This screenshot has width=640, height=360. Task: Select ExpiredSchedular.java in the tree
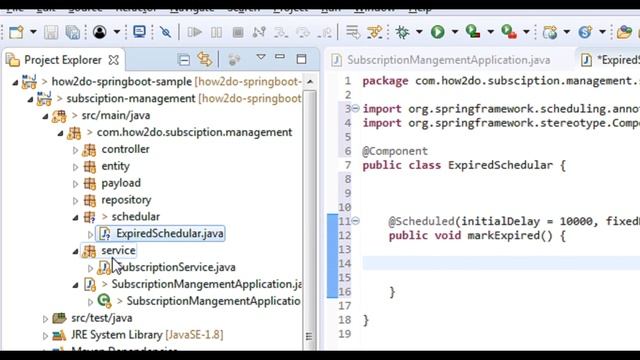[x=169, y=233]
